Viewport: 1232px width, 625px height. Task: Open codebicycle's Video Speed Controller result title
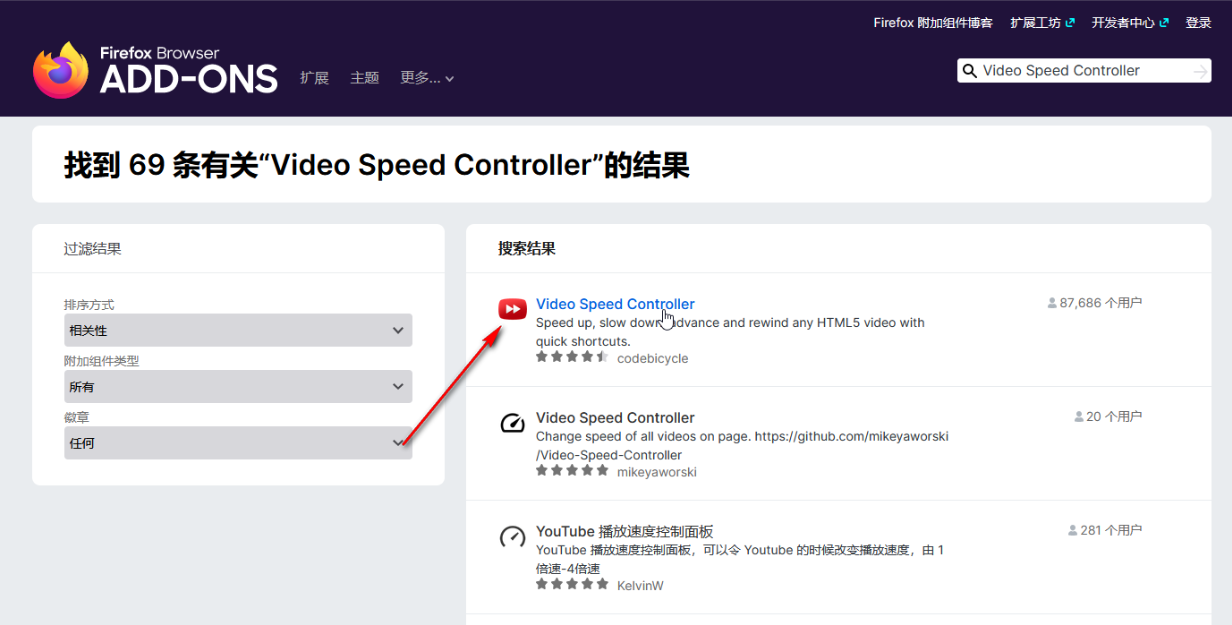coord(615,304)
